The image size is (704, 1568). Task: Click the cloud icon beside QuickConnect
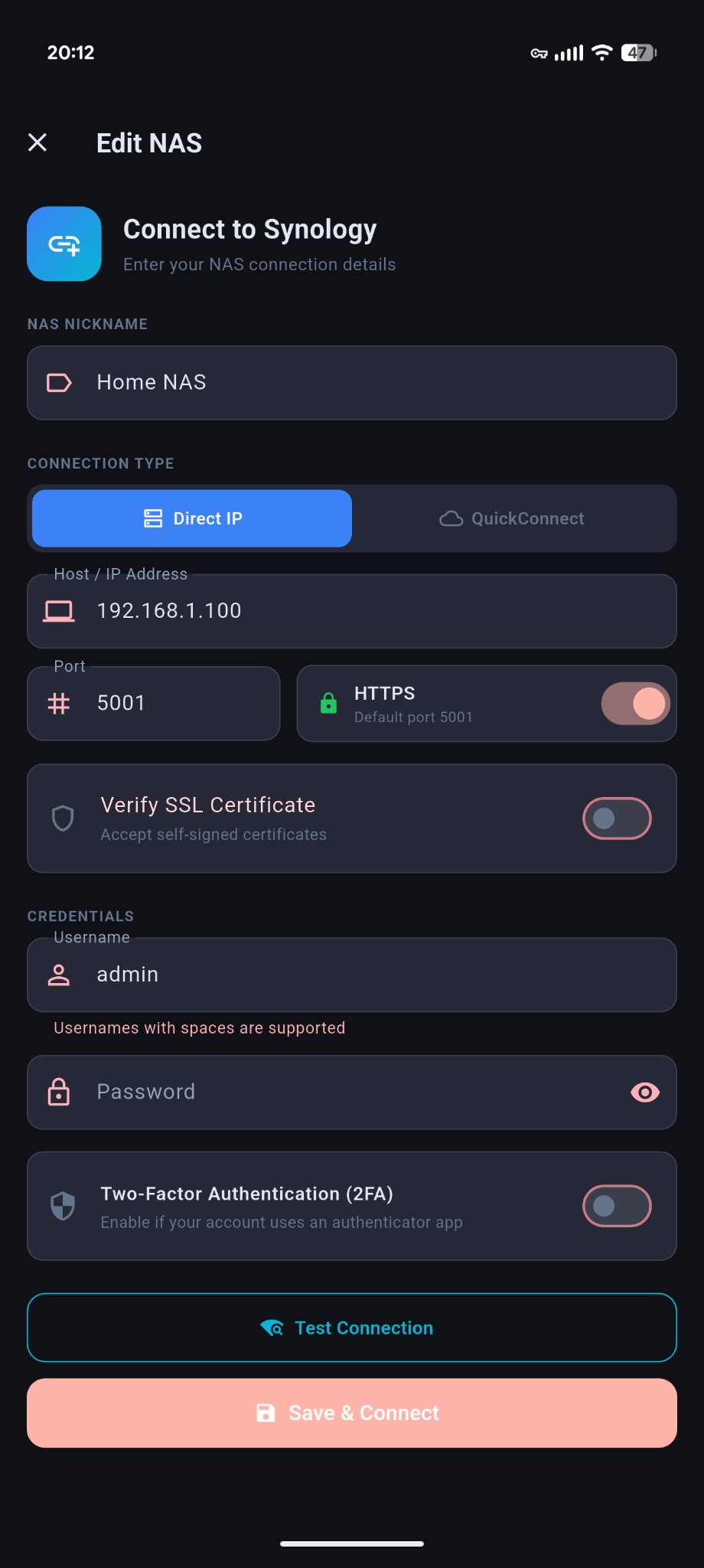pyautogui.click(x=451, y=518)
